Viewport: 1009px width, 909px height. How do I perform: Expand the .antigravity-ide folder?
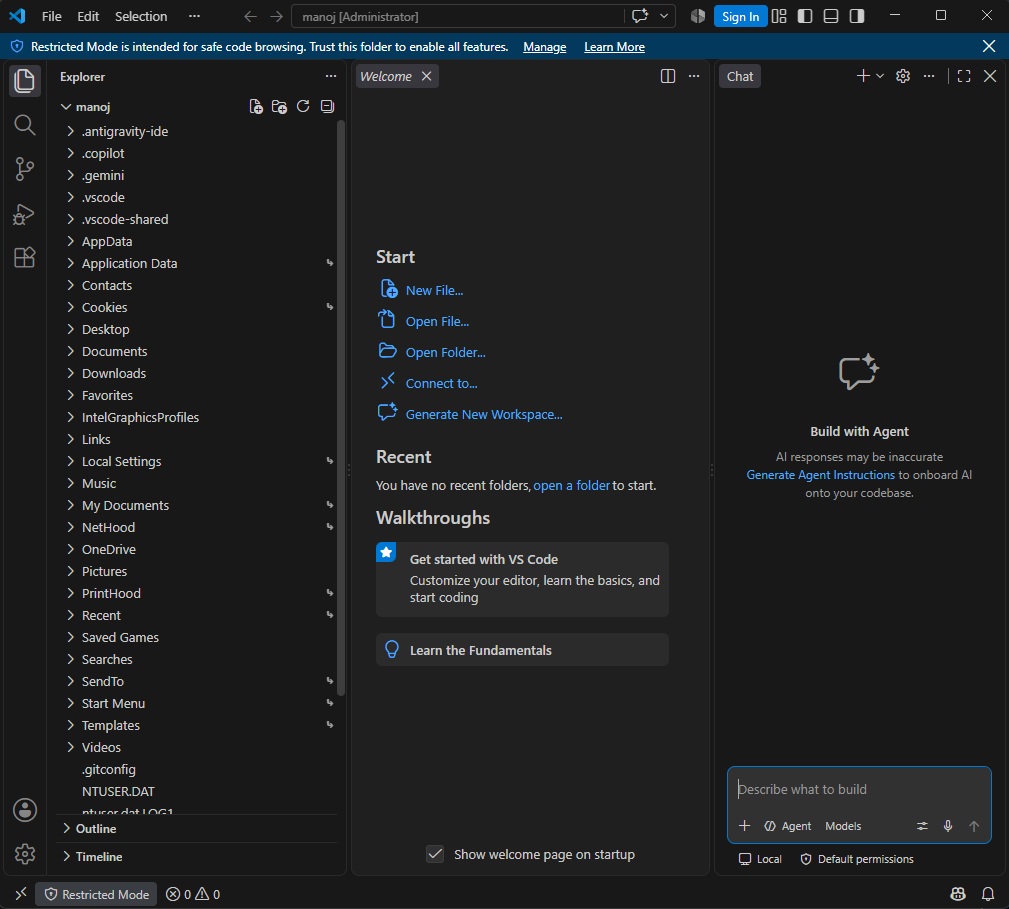click(x=197, y=131)
